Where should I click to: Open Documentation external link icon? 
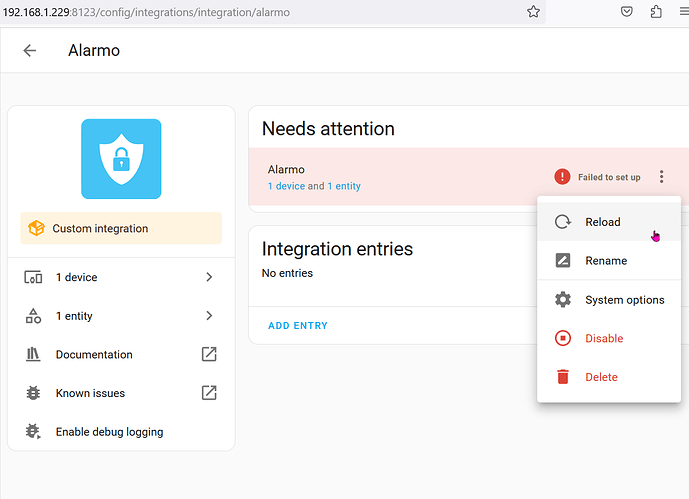(x=209, y=354)
